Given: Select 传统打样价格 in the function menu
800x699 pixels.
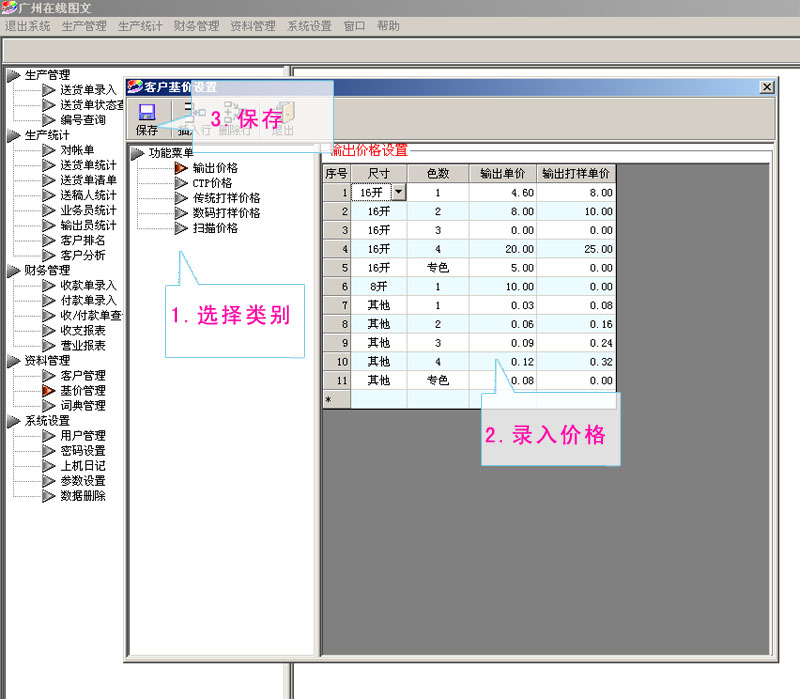Looking at the screenshot, I should [x=226, y=198].
